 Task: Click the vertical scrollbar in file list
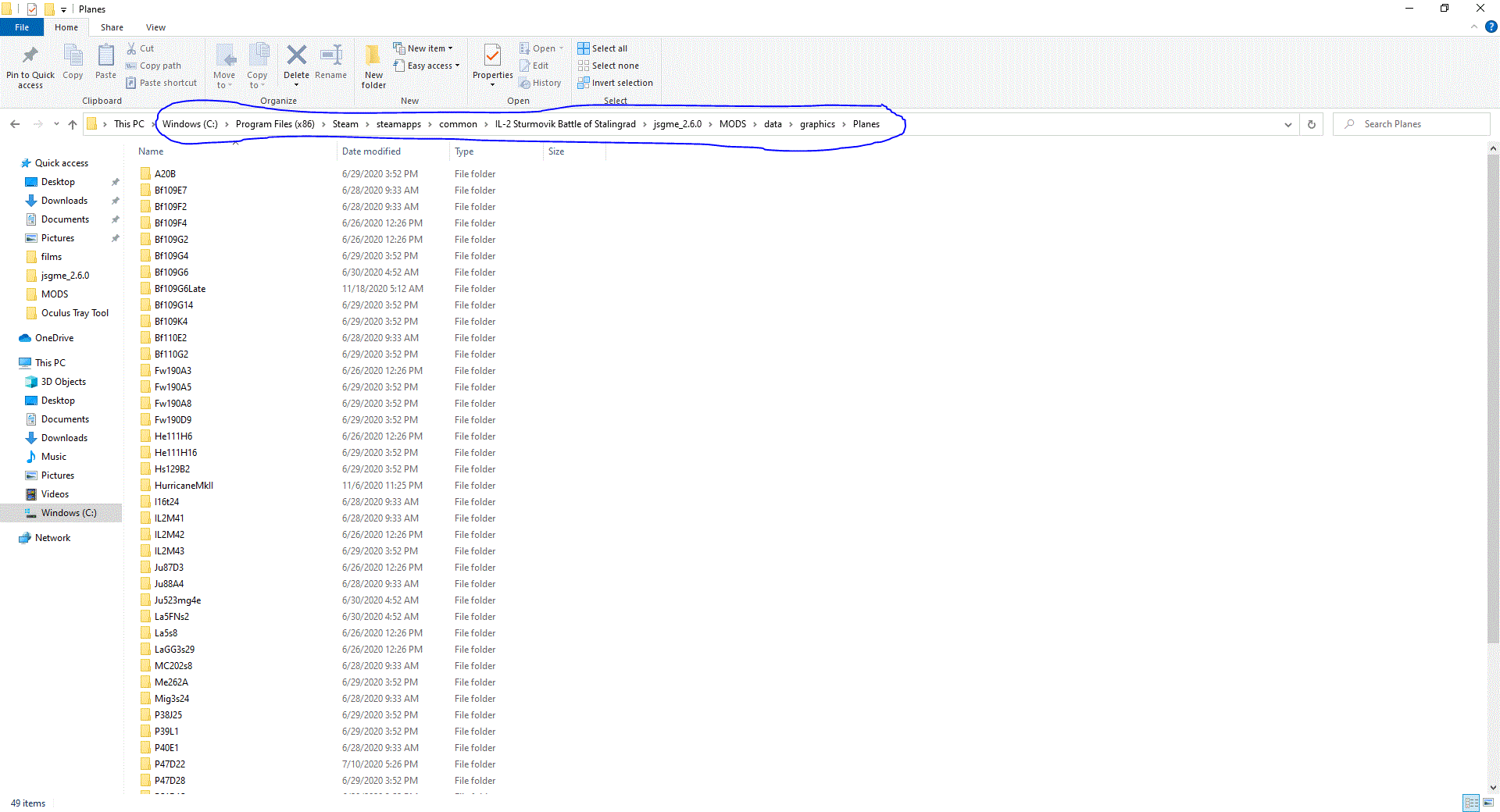pos(1493,390)
